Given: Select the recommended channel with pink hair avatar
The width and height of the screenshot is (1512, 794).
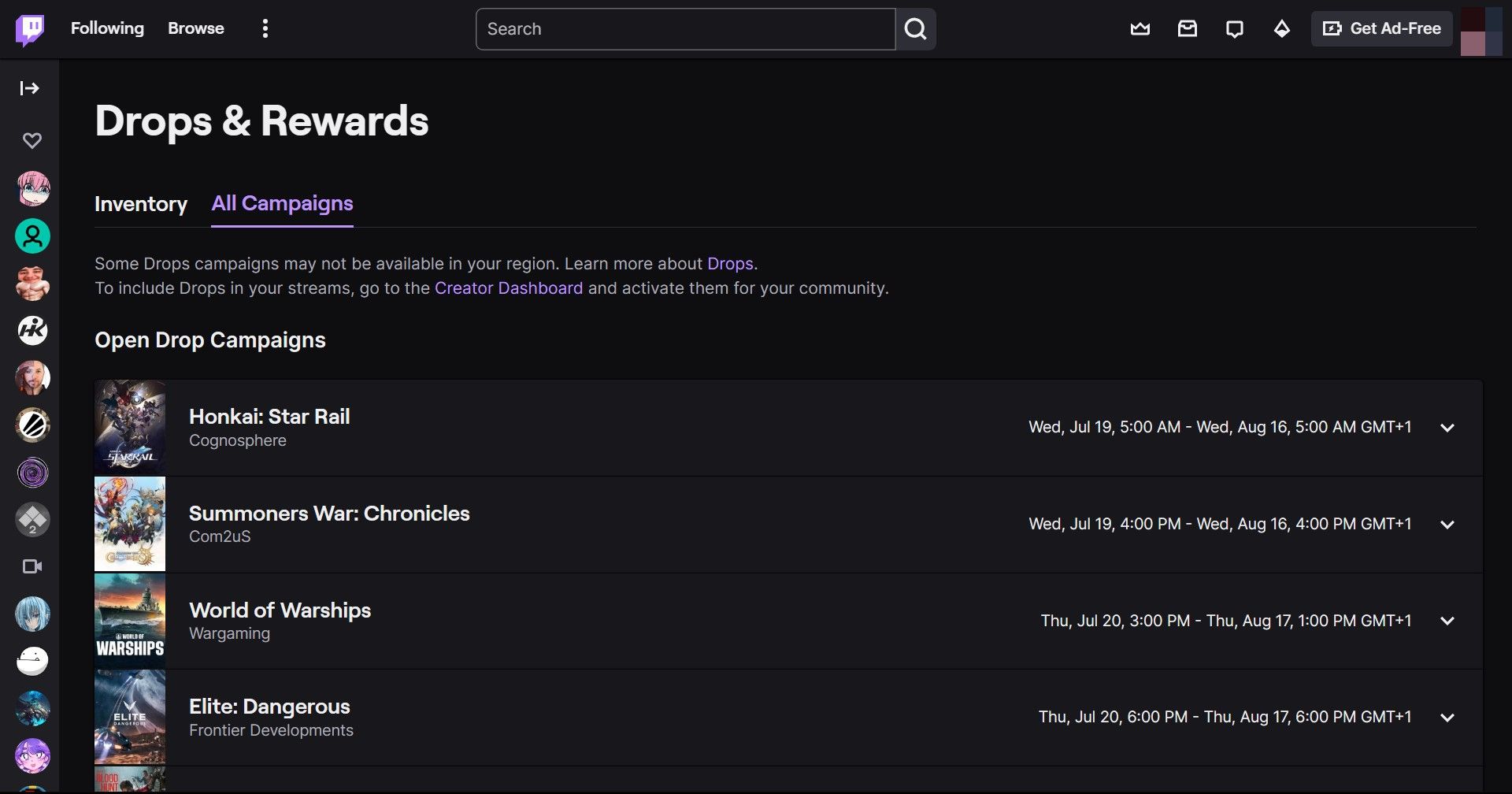Looking at the screenshot, I should coord(32,188).
